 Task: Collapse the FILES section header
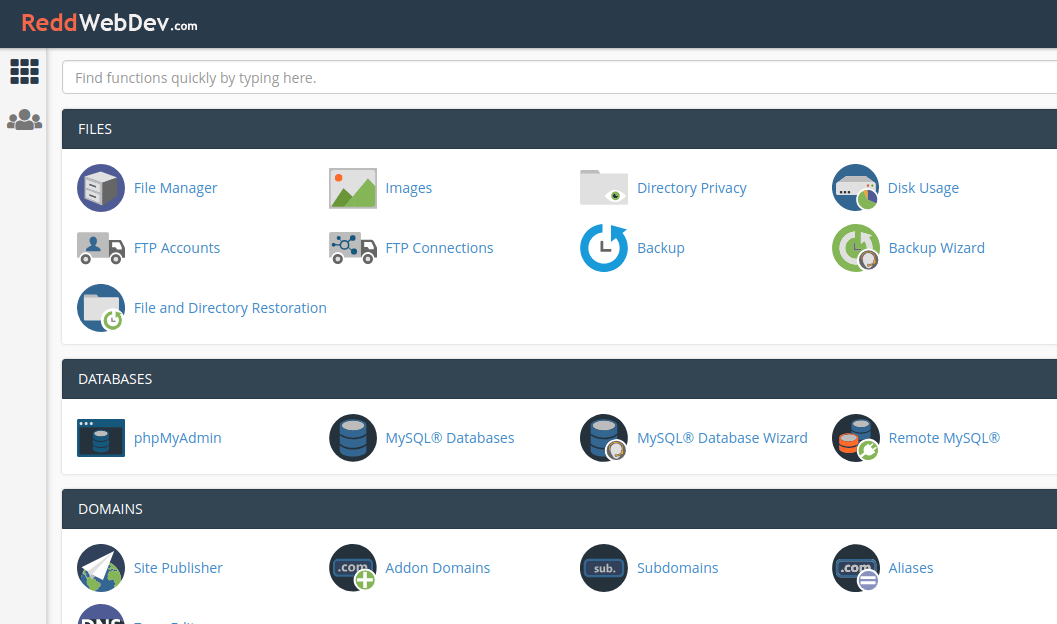pos(560,129)
